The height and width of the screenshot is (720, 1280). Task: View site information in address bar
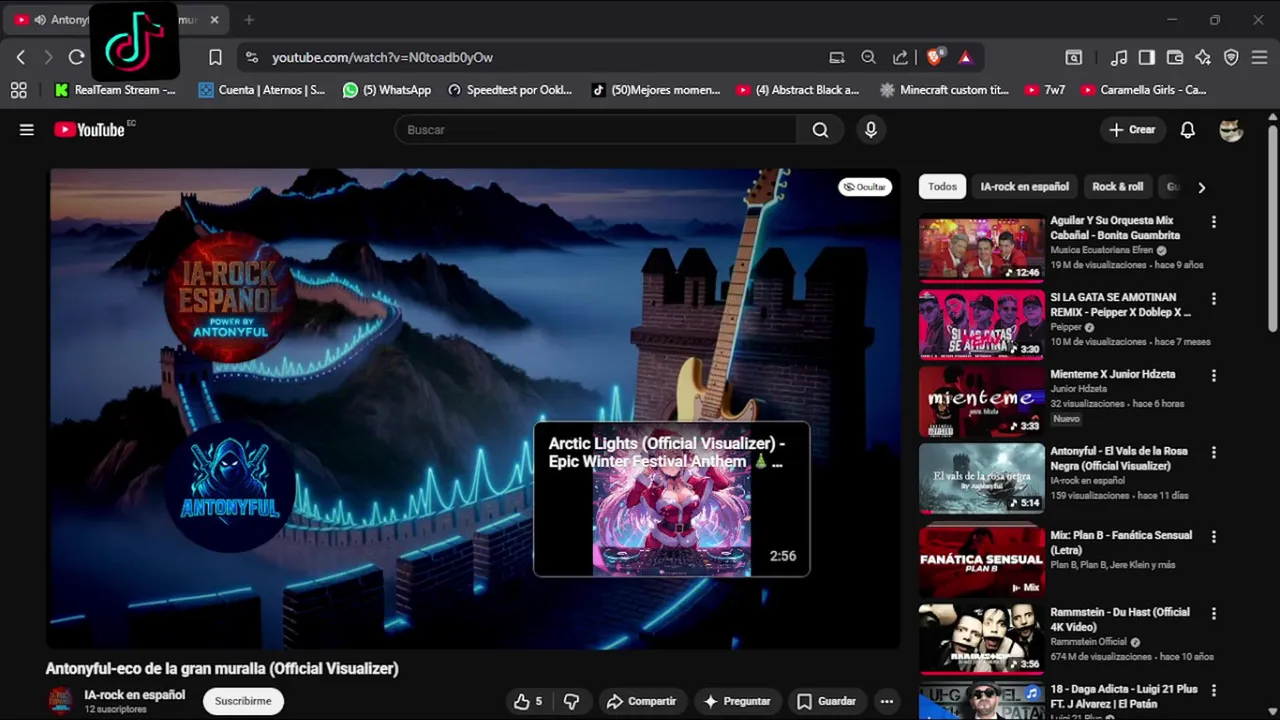pyautogui.click(x=251, y=57)
